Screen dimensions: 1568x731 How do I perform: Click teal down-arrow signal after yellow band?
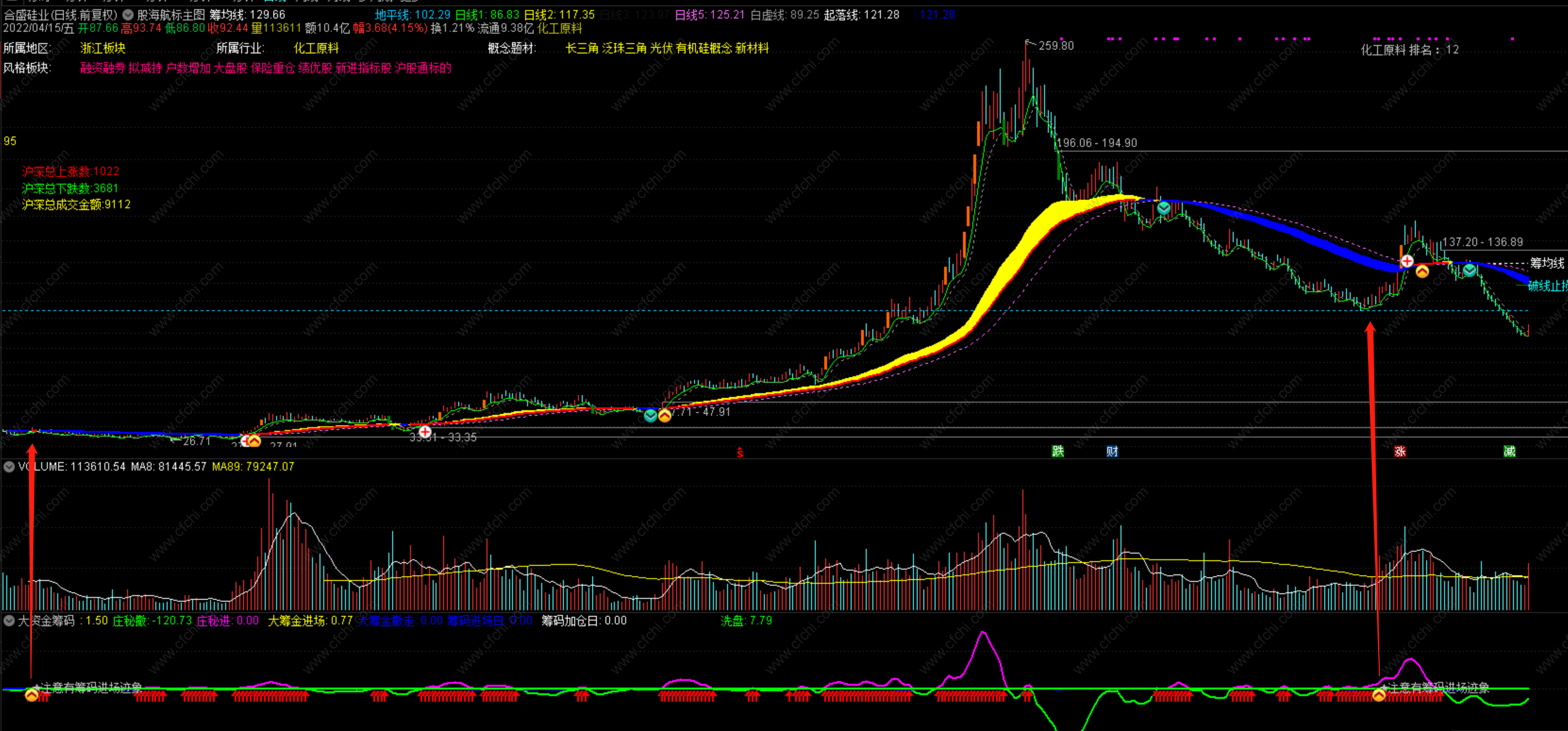point(1164,208)
